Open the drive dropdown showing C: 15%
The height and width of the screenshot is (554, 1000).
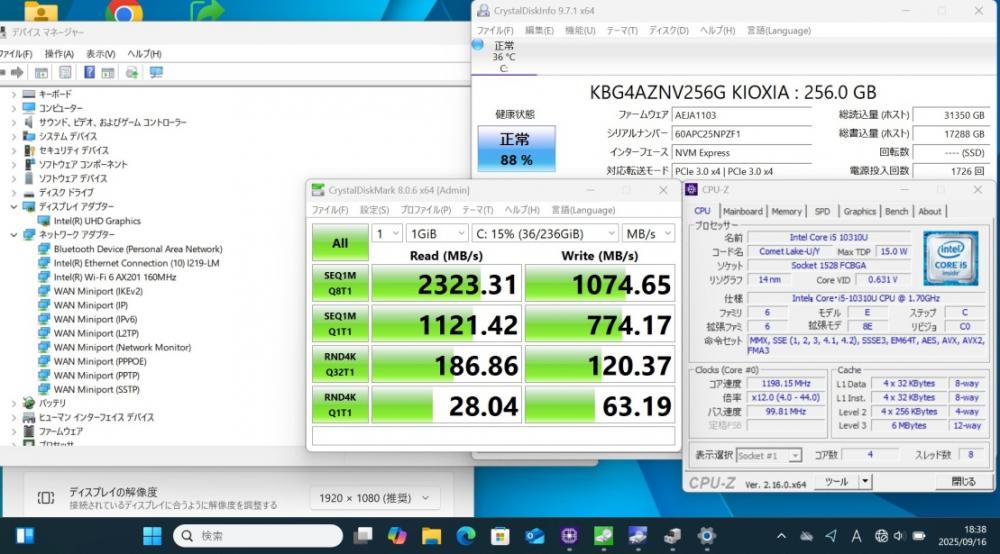(545, 234)
